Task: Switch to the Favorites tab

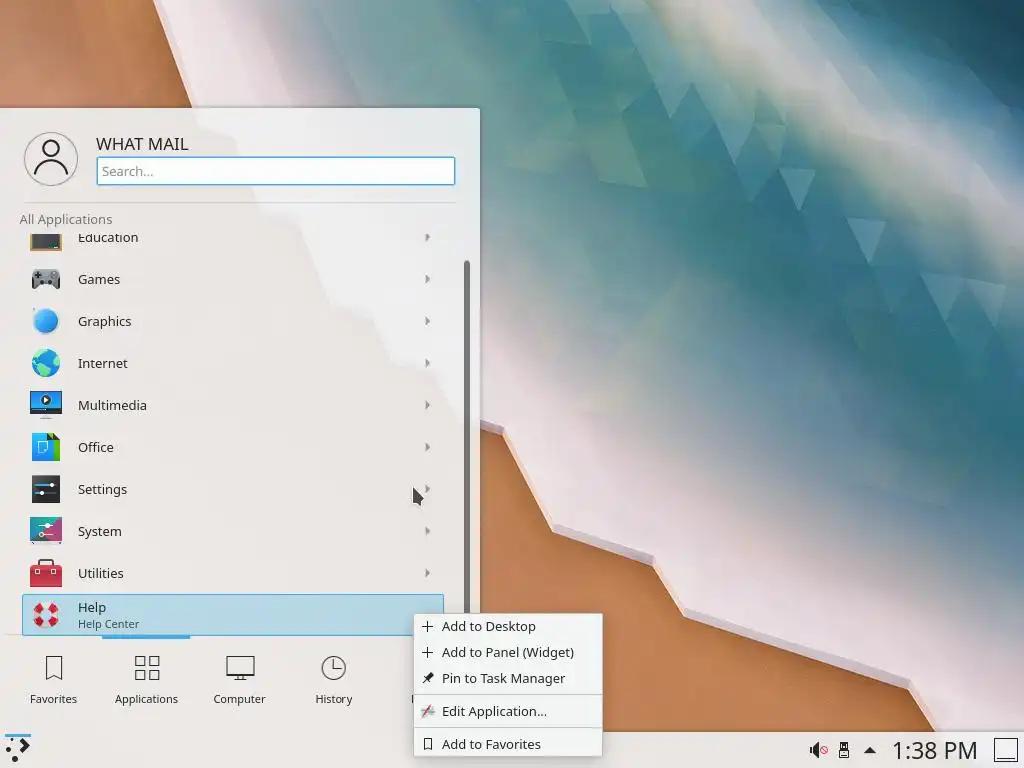Action: tap(54, 680)
